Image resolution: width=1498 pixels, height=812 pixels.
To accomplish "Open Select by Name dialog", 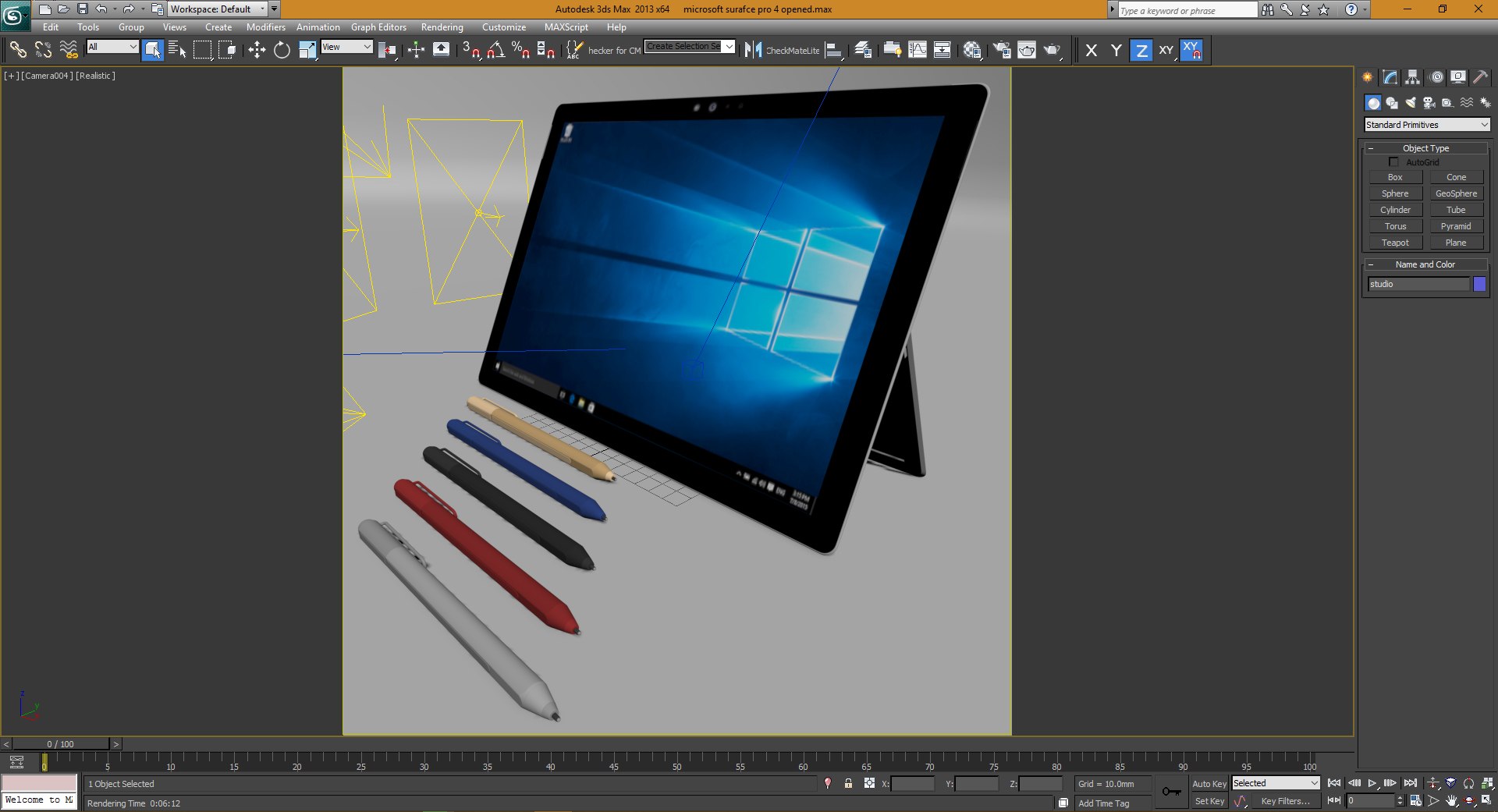I will [177, 50].
